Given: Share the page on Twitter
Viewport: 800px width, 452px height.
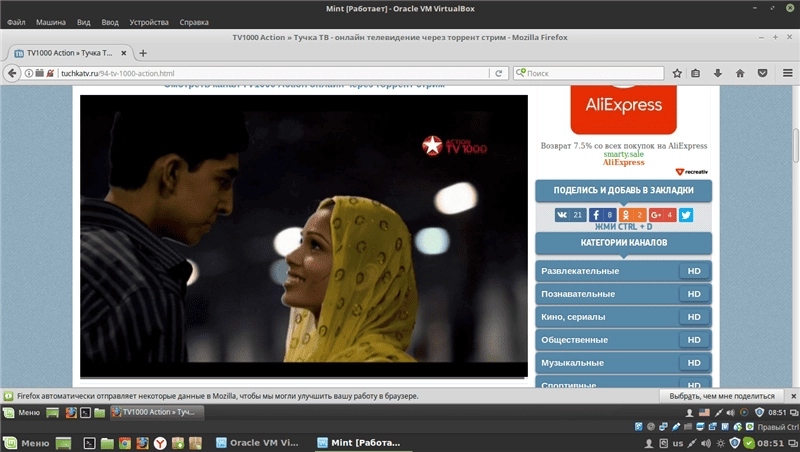Looking at the screenshot, I should pos(686,215).
